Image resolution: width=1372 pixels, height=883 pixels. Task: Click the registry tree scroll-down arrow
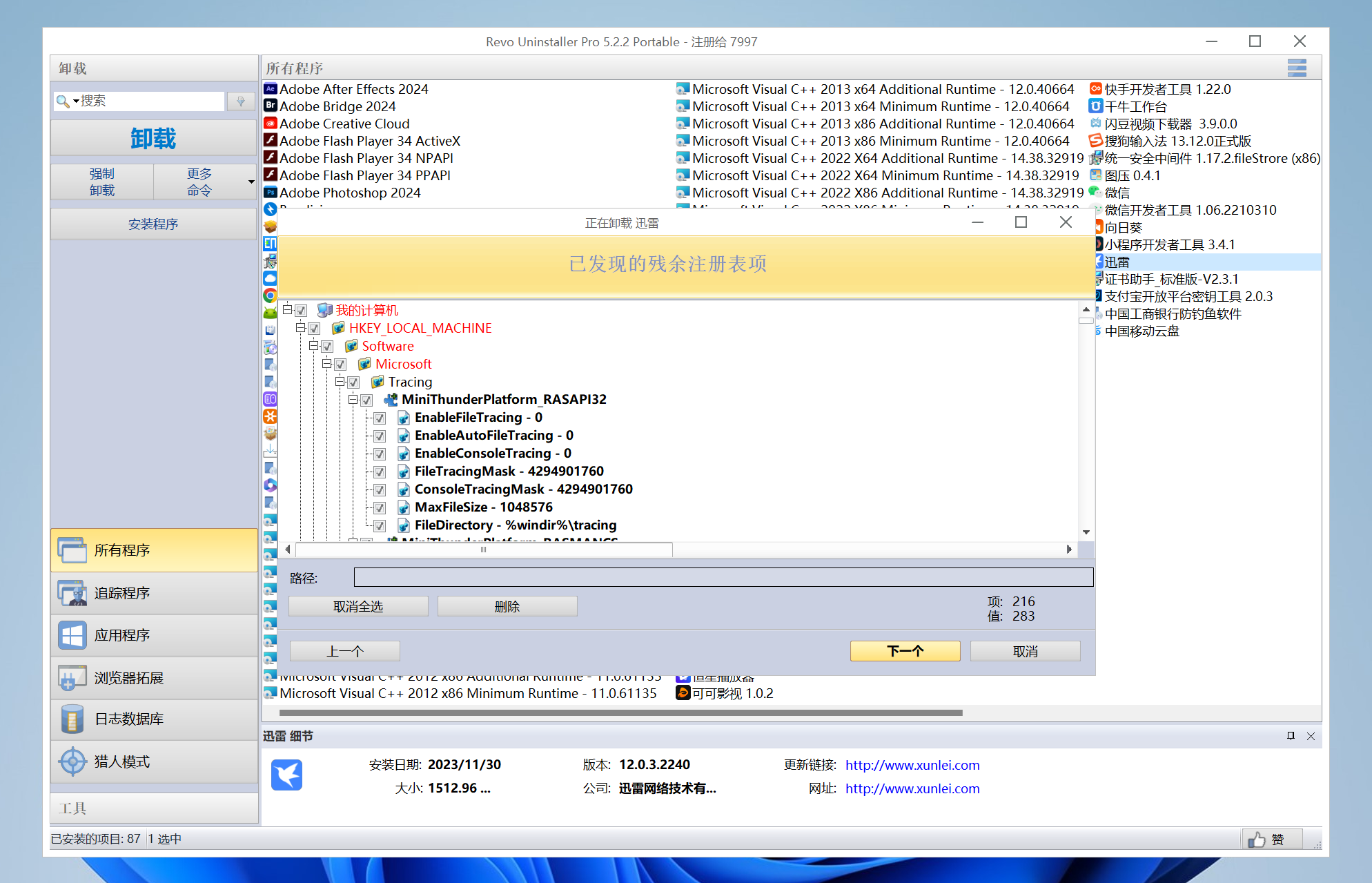tap(1086, 532)
